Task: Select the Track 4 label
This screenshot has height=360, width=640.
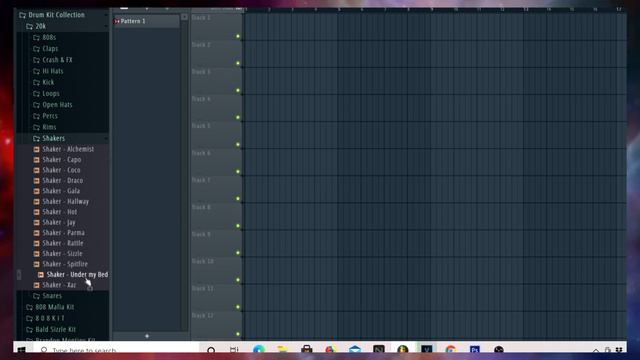Action: (201, 99)
